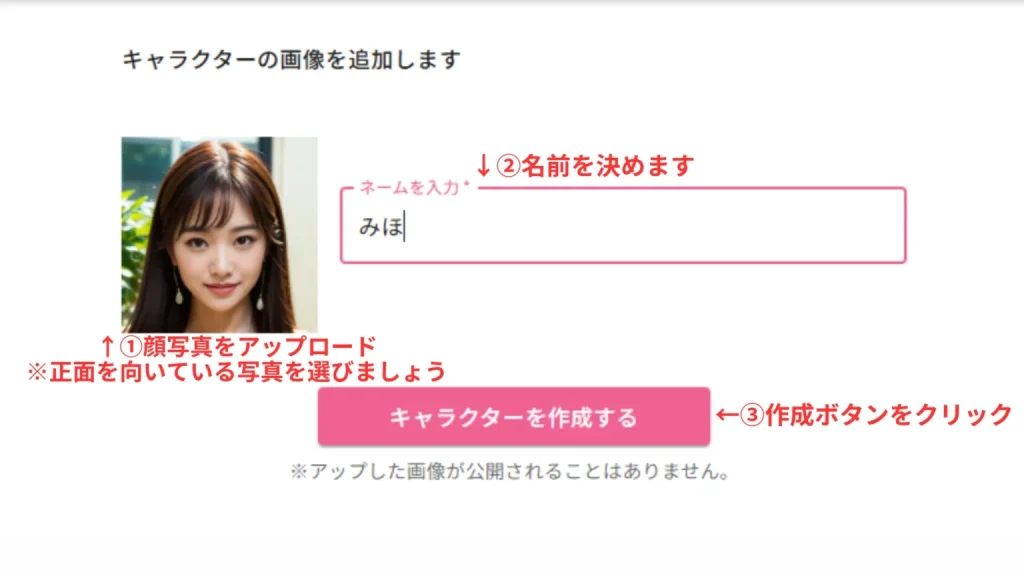
Task: Click the annotation 顔写真をアップロード
Action: click(x=260, y=347)
